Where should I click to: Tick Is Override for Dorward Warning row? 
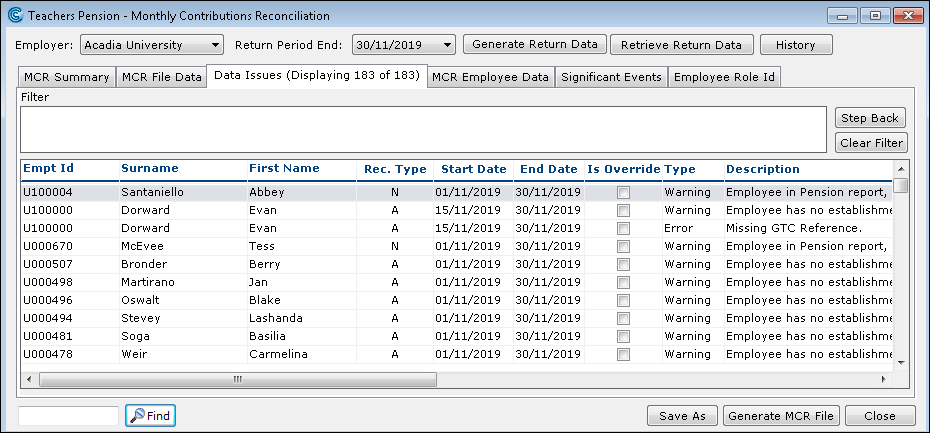coord(623,211)
